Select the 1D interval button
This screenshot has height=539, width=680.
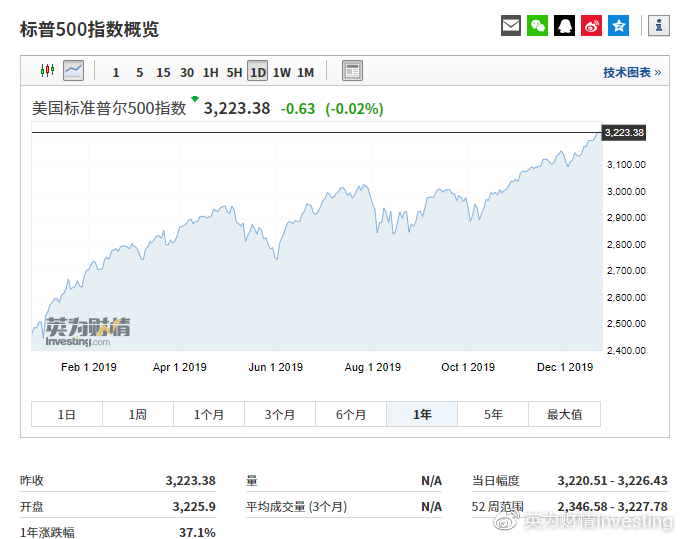(258, 71)
